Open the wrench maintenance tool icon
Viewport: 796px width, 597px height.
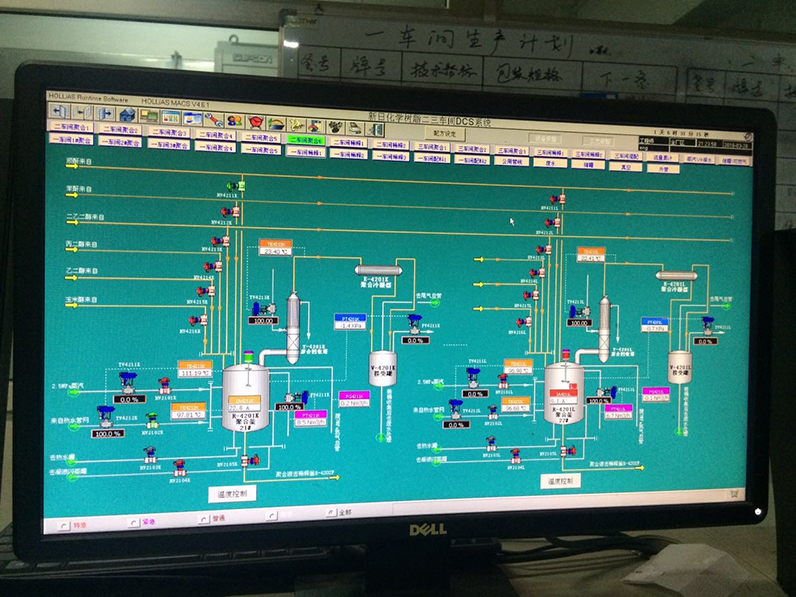tap(213, 119)
